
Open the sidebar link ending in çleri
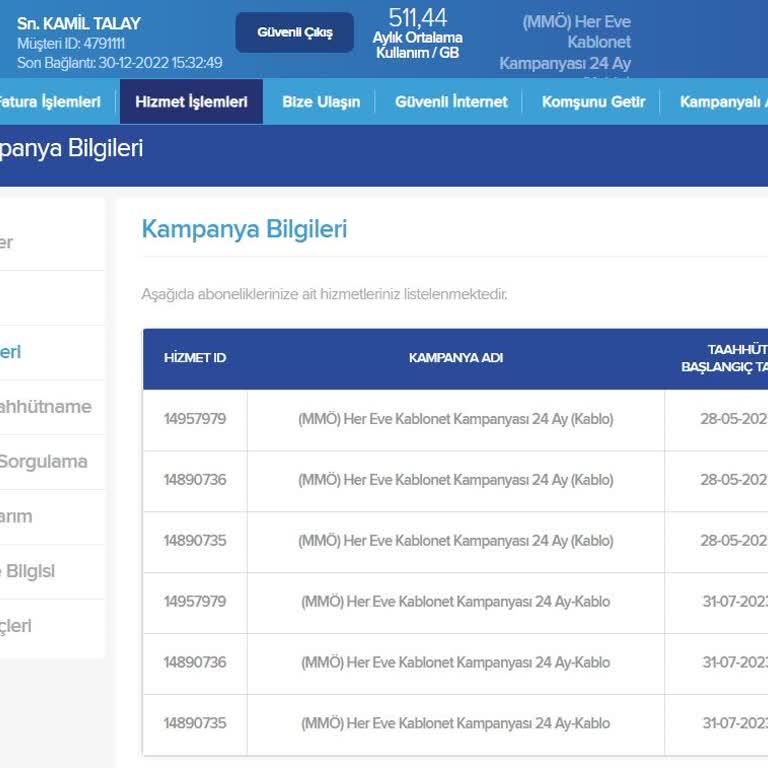tap(16, 626)
